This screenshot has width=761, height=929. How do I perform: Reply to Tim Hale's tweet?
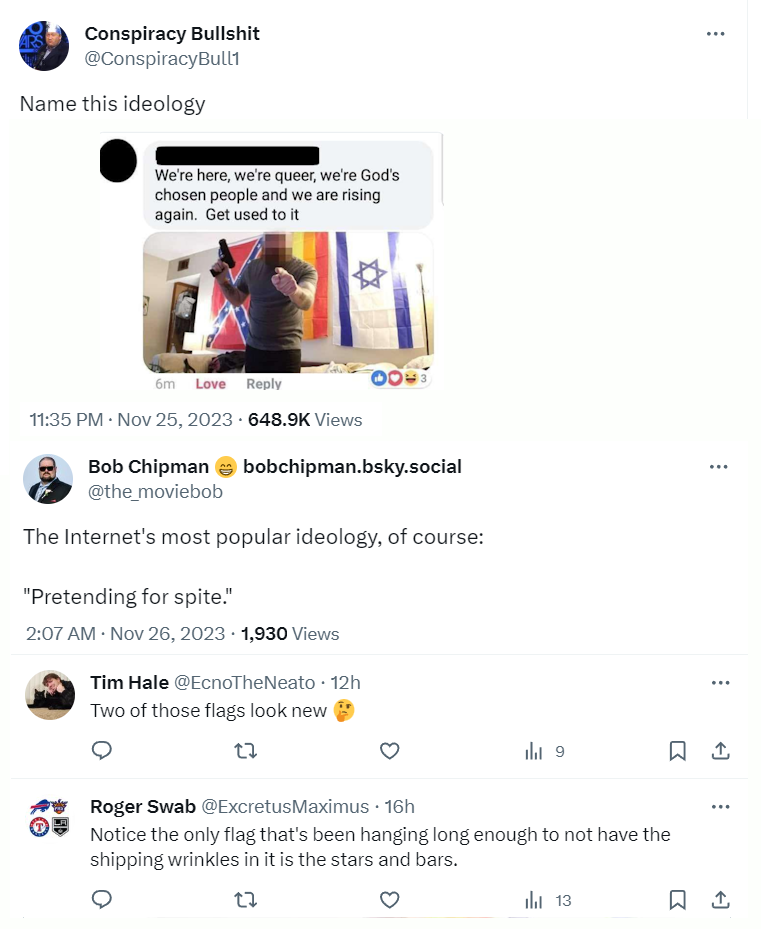pyautogui.click(x=101, y=751)
